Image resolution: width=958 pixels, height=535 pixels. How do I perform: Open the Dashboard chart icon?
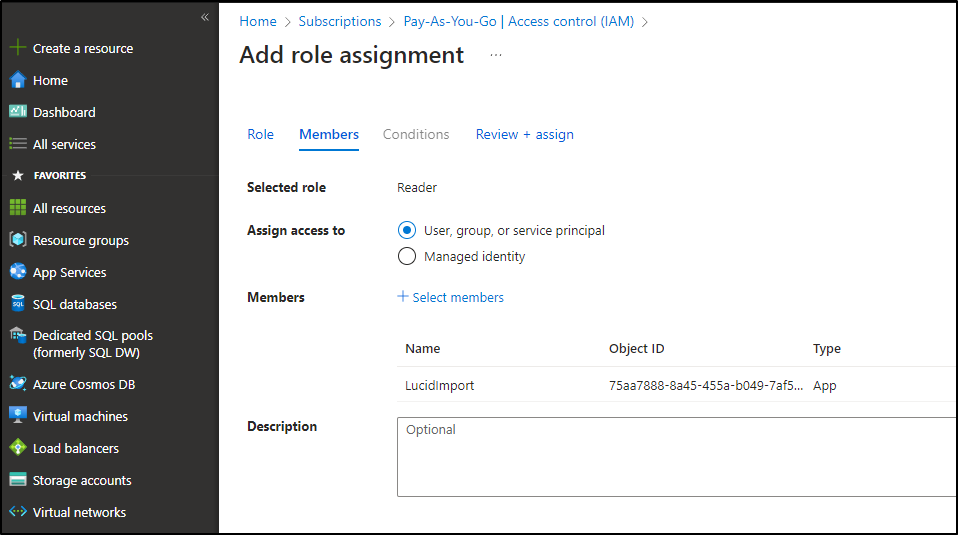click(x=18, y=112)
